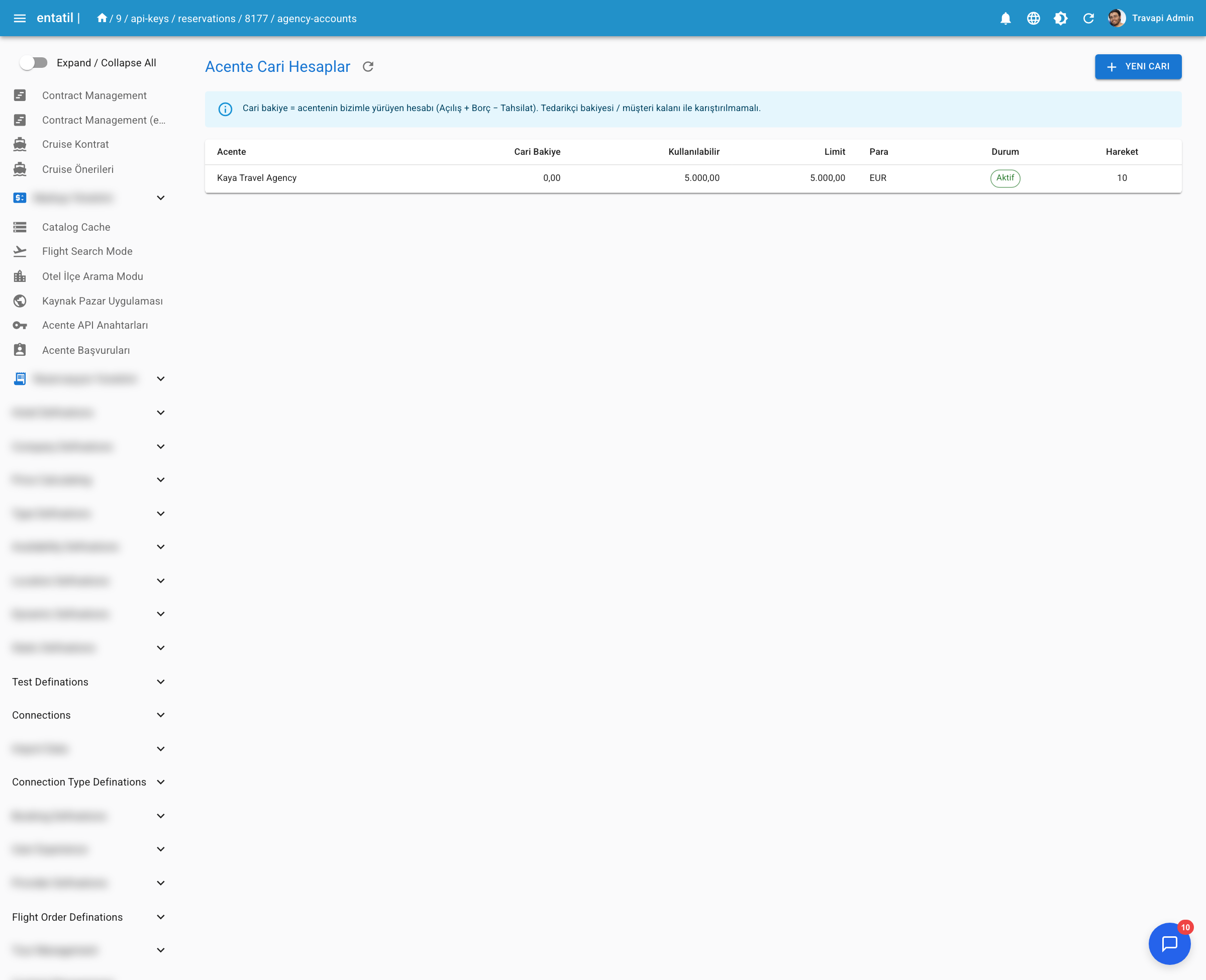Click the Acente column header

[231, 152]
